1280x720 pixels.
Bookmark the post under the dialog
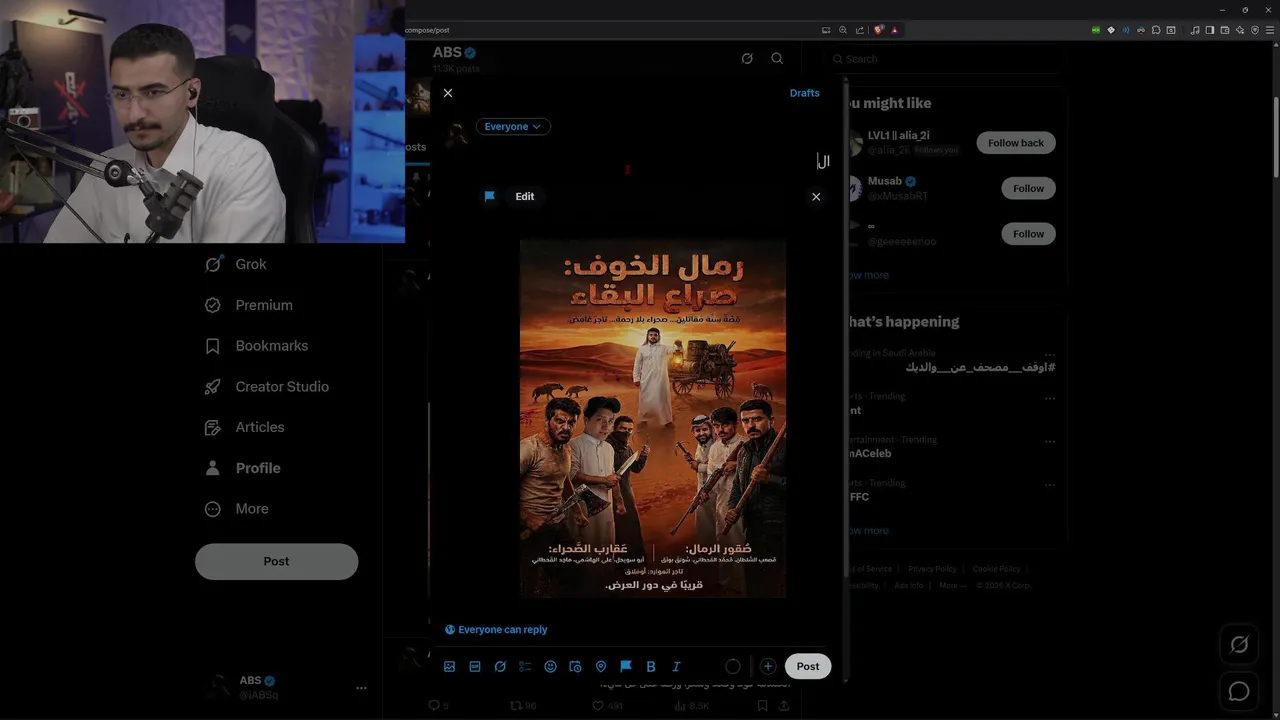pyautogui.click(x=762, y=706)
